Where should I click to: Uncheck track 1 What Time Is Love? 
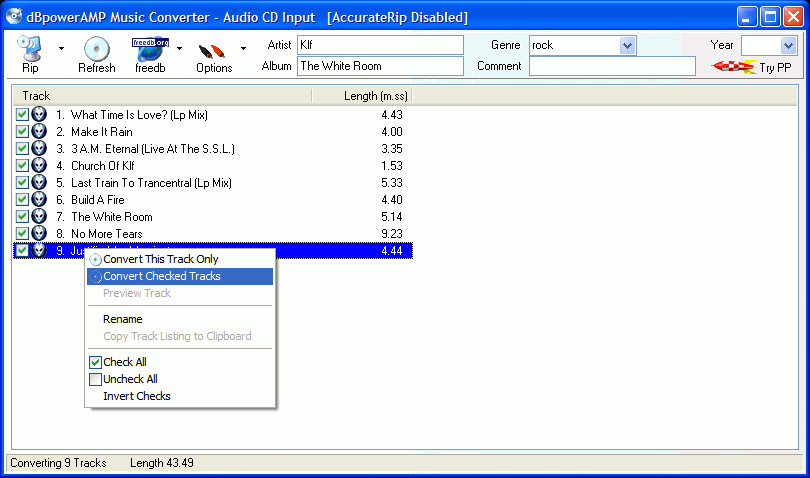22,114
